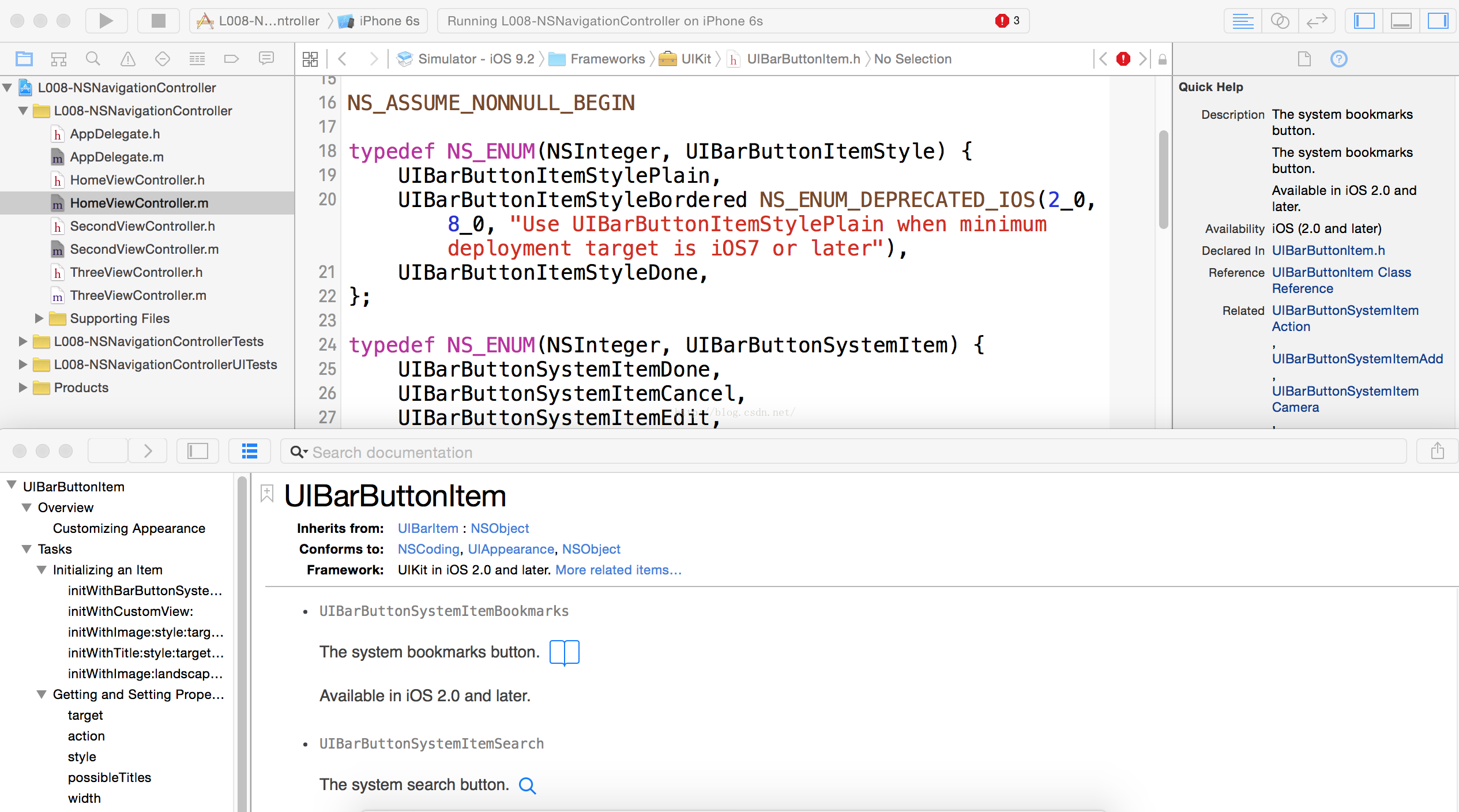Screen dimensions: 1459x812
Task: Open AppDelegate.h file
Action: click(x=115, y=134)
